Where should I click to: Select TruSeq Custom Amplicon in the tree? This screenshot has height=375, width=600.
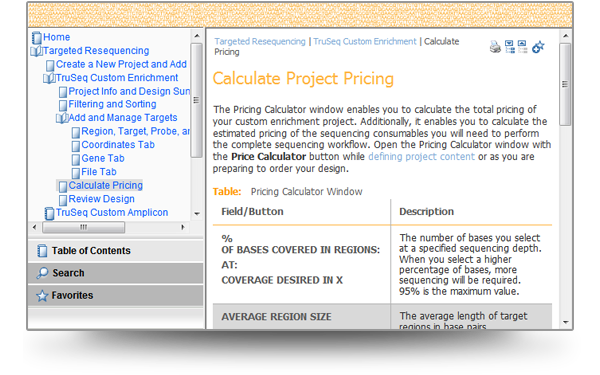(112, 212)
